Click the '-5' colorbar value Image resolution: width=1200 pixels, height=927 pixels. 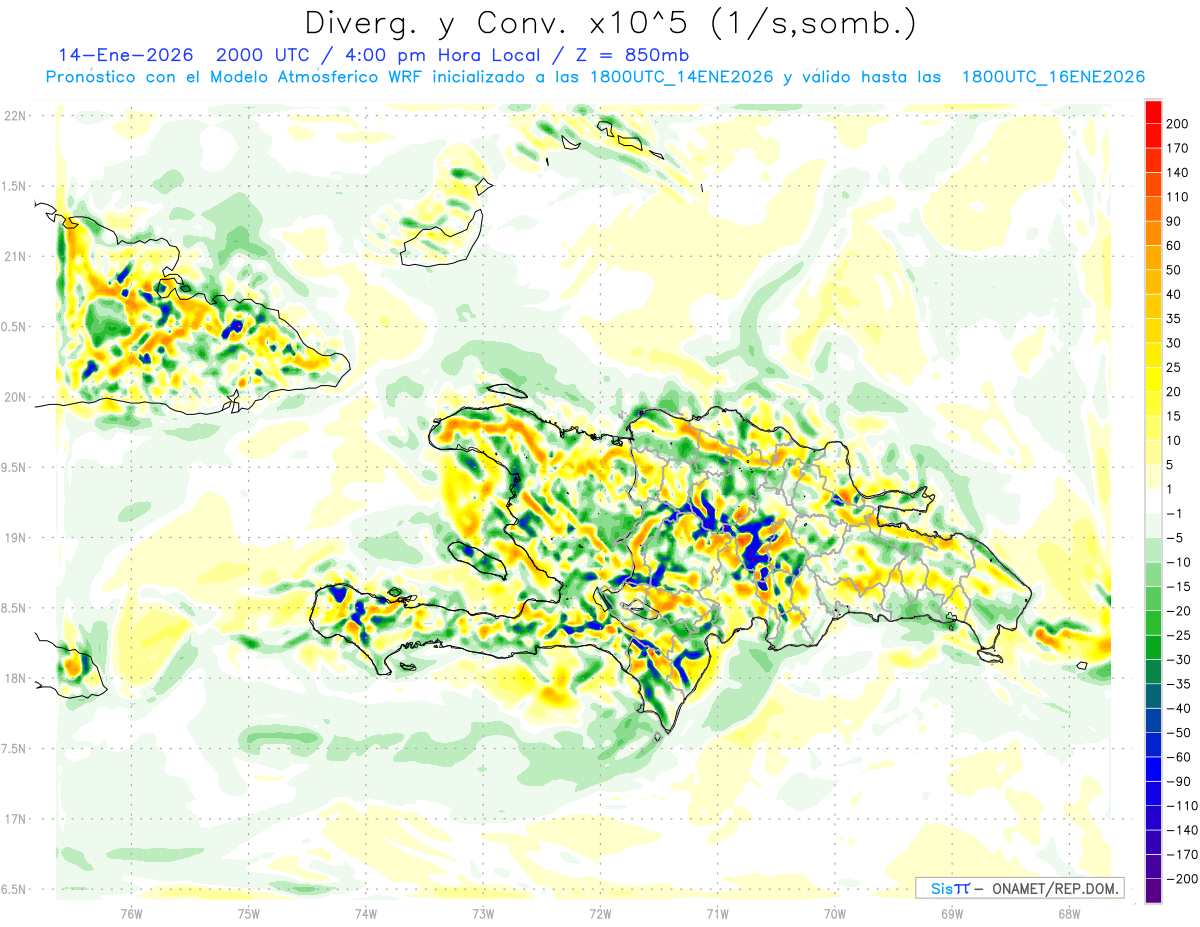pyautogui.click(x=1176, y=538)
